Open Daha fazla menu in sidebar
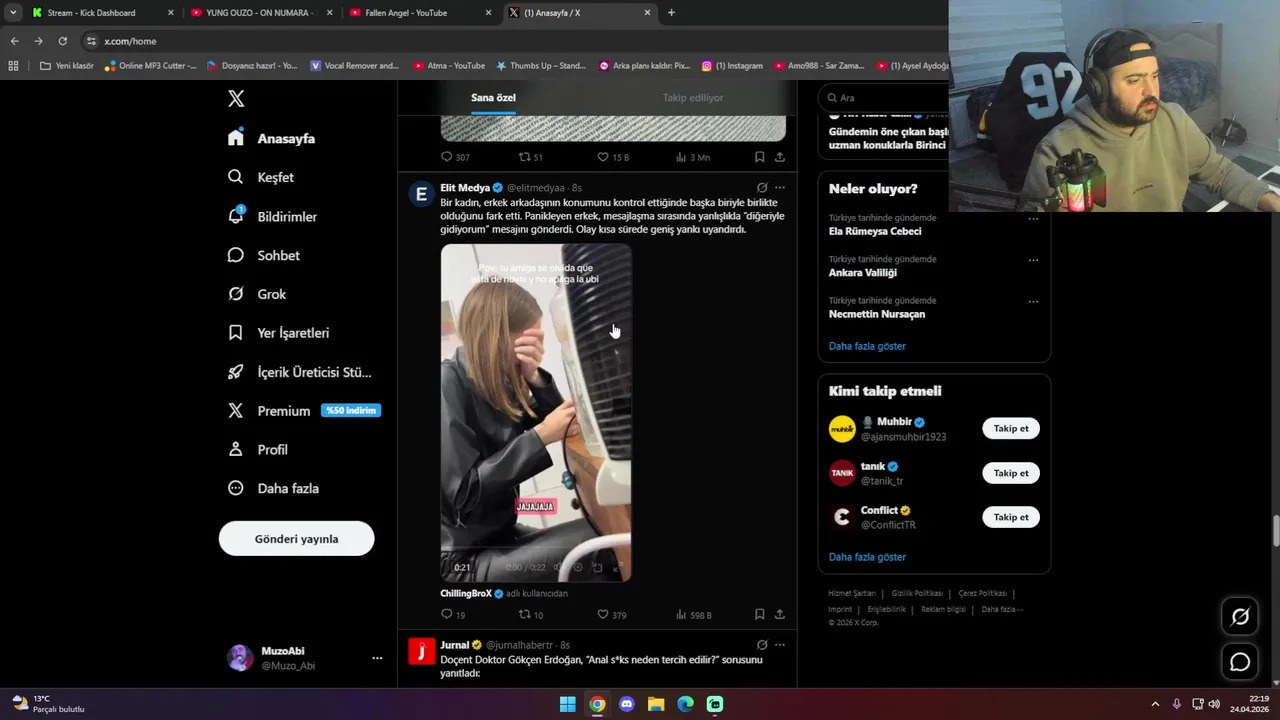Image resolution: width=1280 pixels, height=720 pixels. [273, 488]
